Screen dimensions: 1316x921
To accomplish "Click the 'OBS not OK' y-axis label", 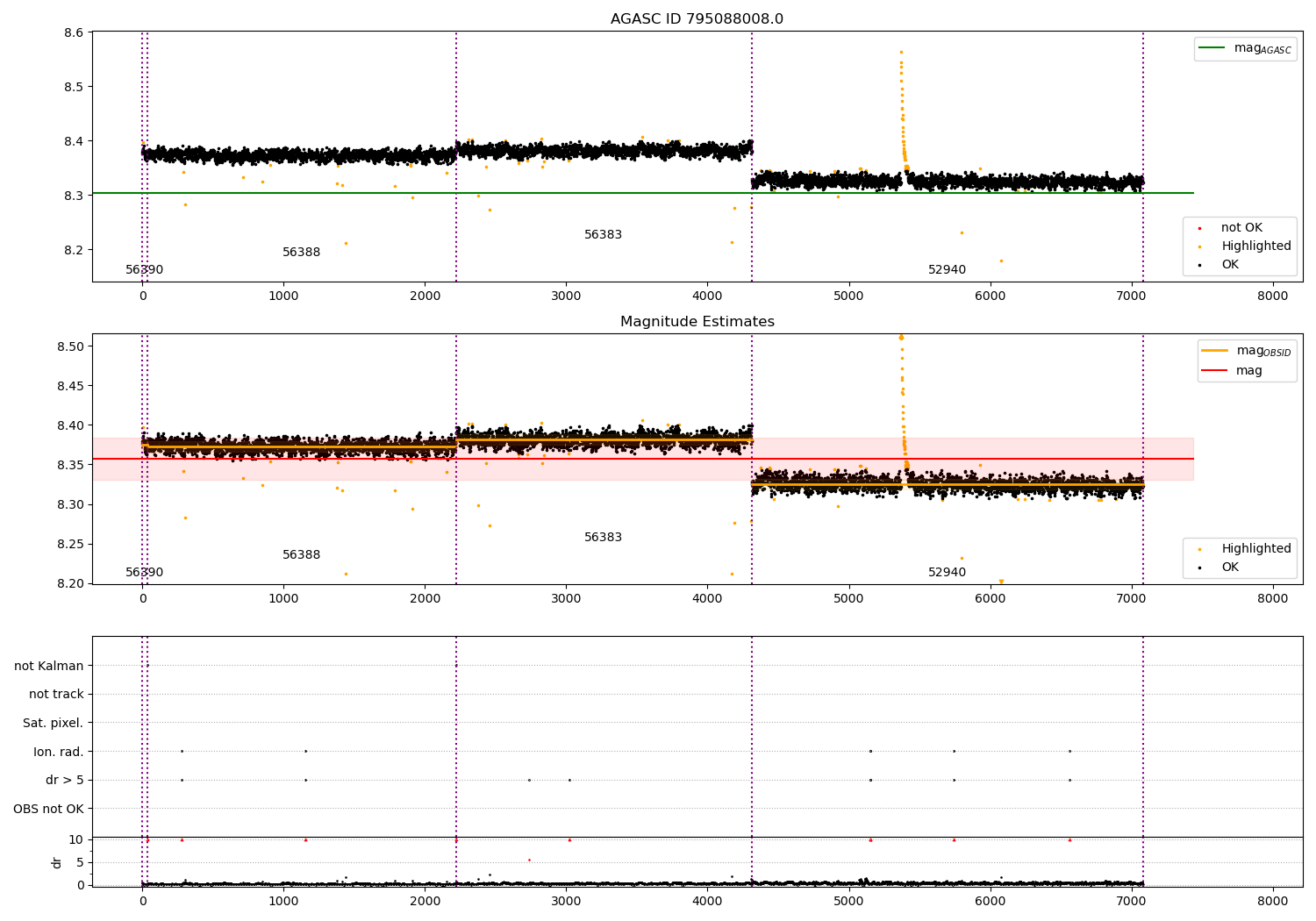I will pos(48,809).
